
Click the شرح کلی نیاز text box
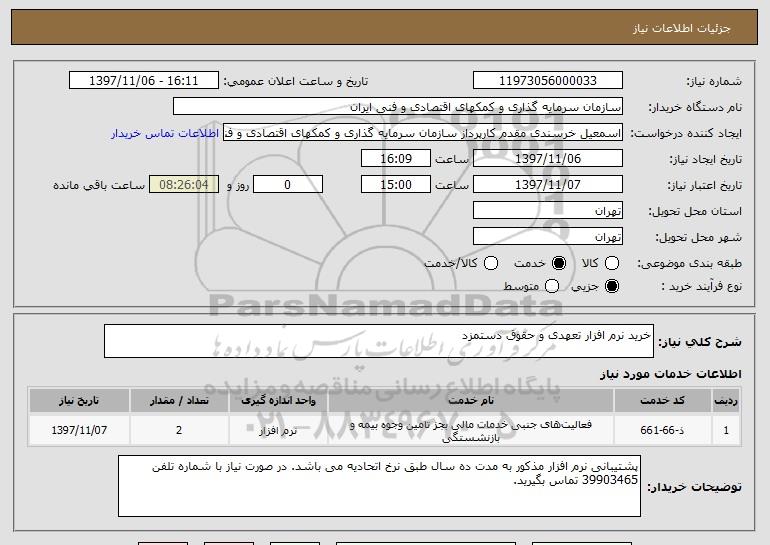point(379,341)
